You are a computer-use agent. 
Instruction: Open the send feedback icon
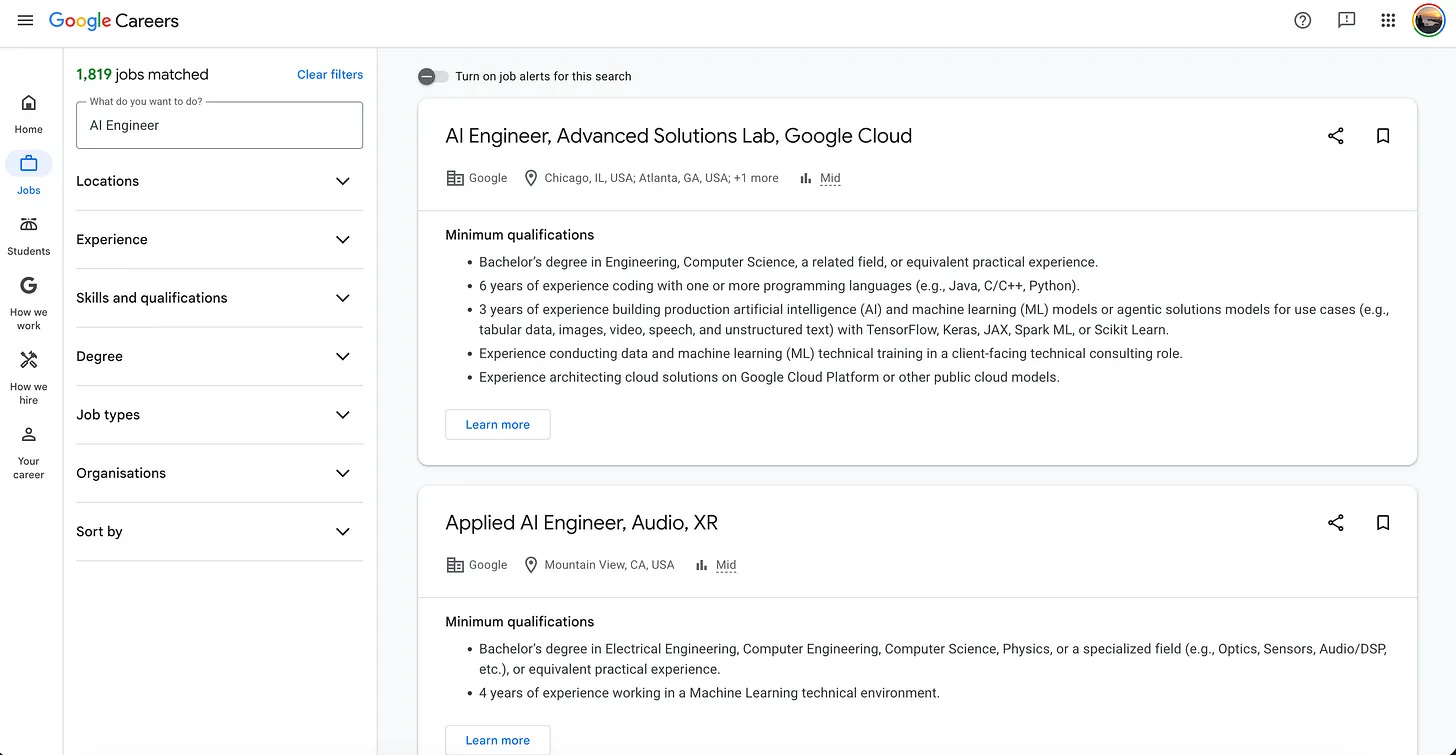(x=1346, y=21)
